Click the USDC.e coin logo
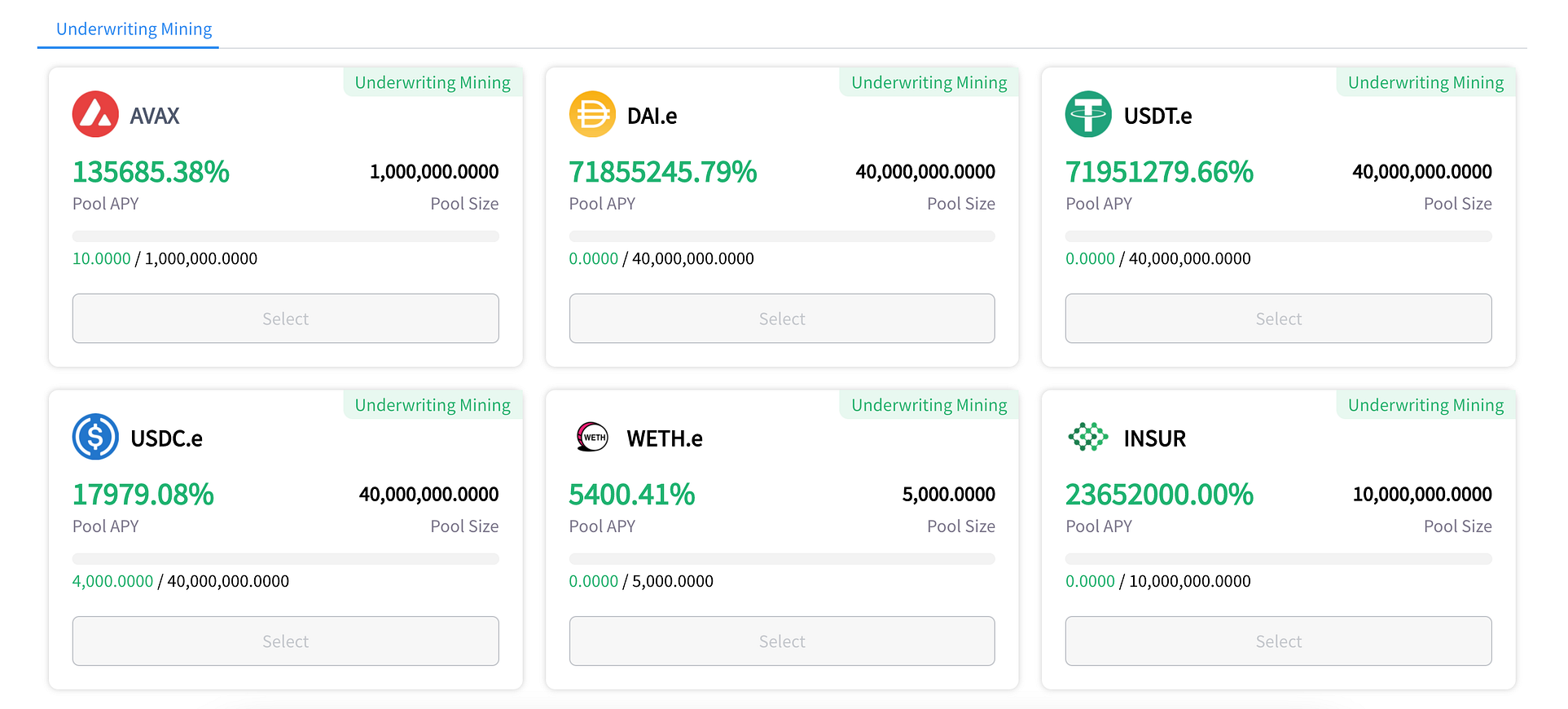This screenshot has width=1568, height=709. [95, 437]
